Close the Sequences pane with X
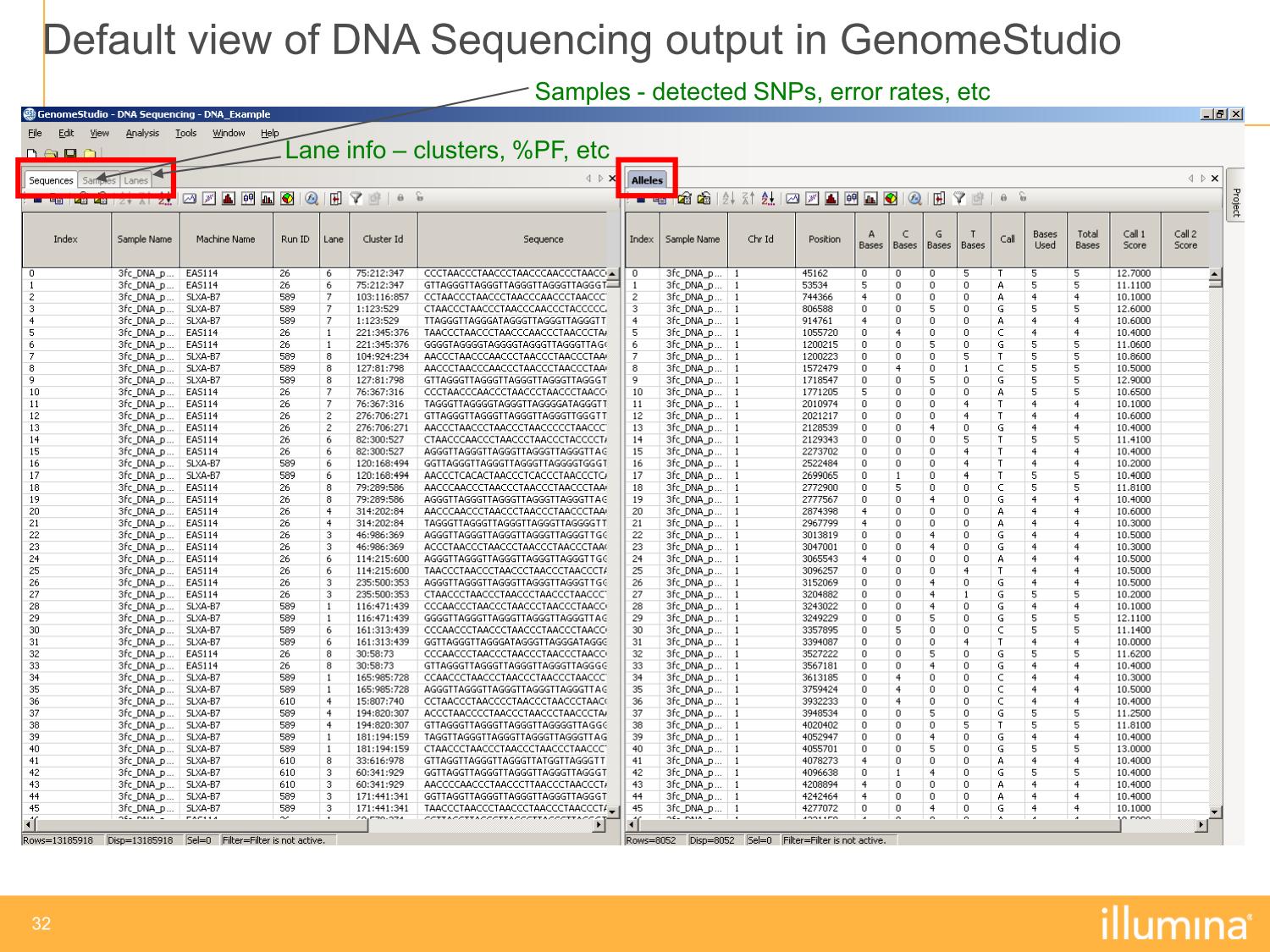Viewport: 1270px width, 952px height. (612, 179)
